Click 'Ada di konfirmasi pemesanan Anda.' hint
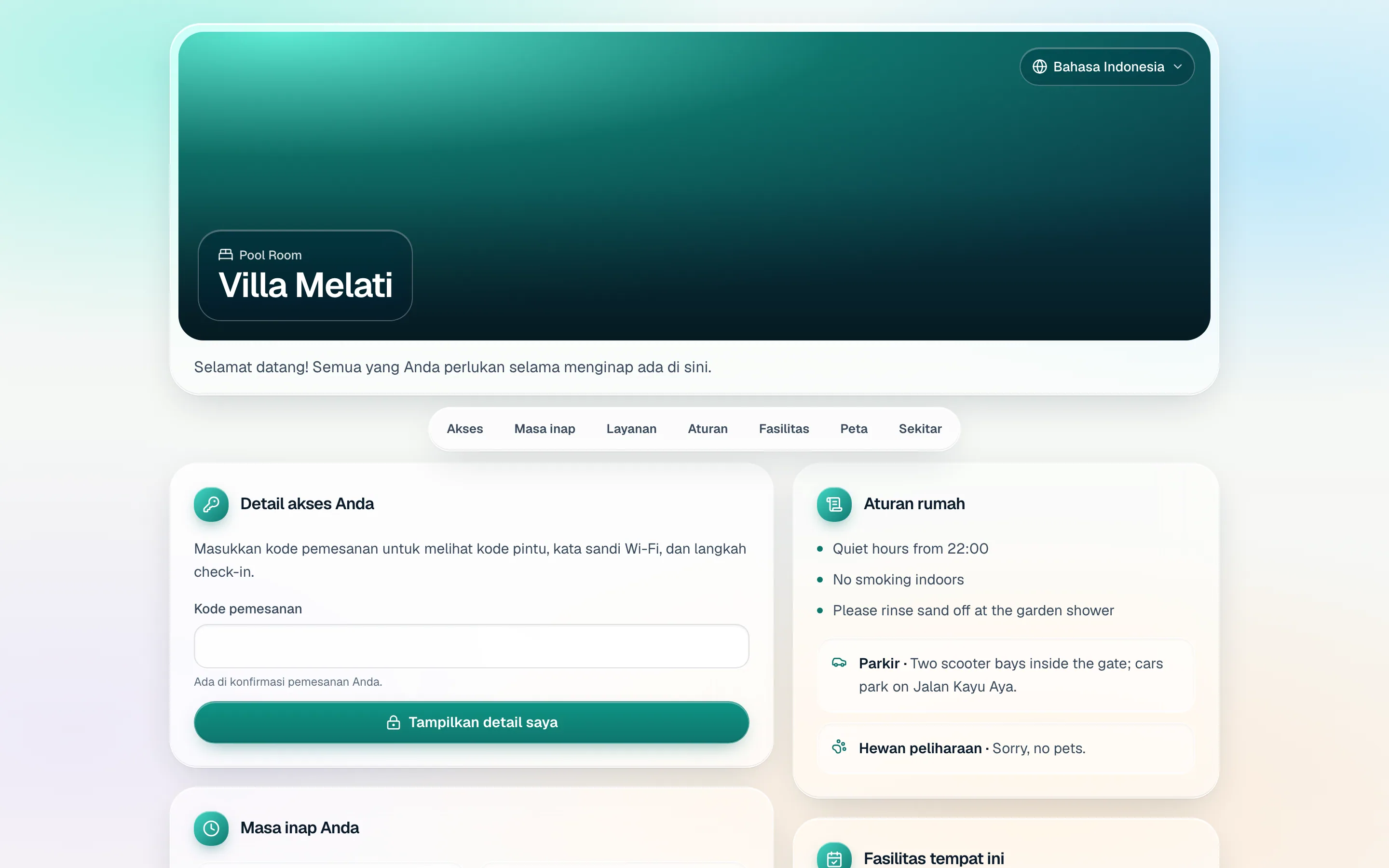The height and width of the screenshot is (868, 1389). 288,682
